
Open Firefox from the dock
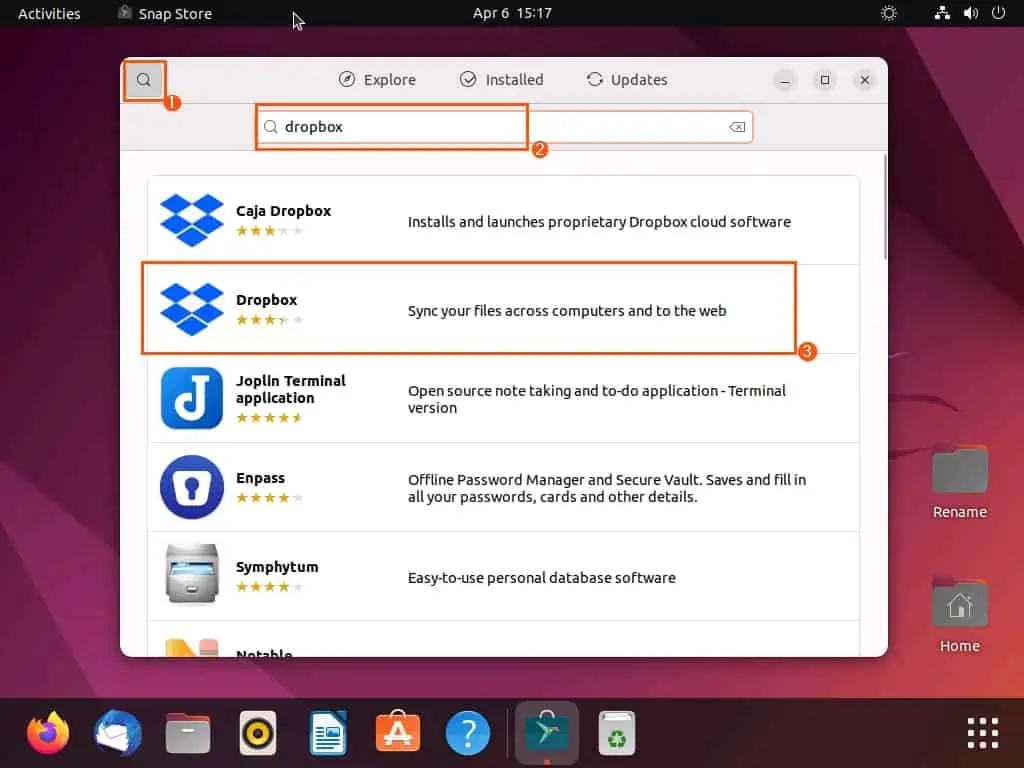tap(47, 732)
